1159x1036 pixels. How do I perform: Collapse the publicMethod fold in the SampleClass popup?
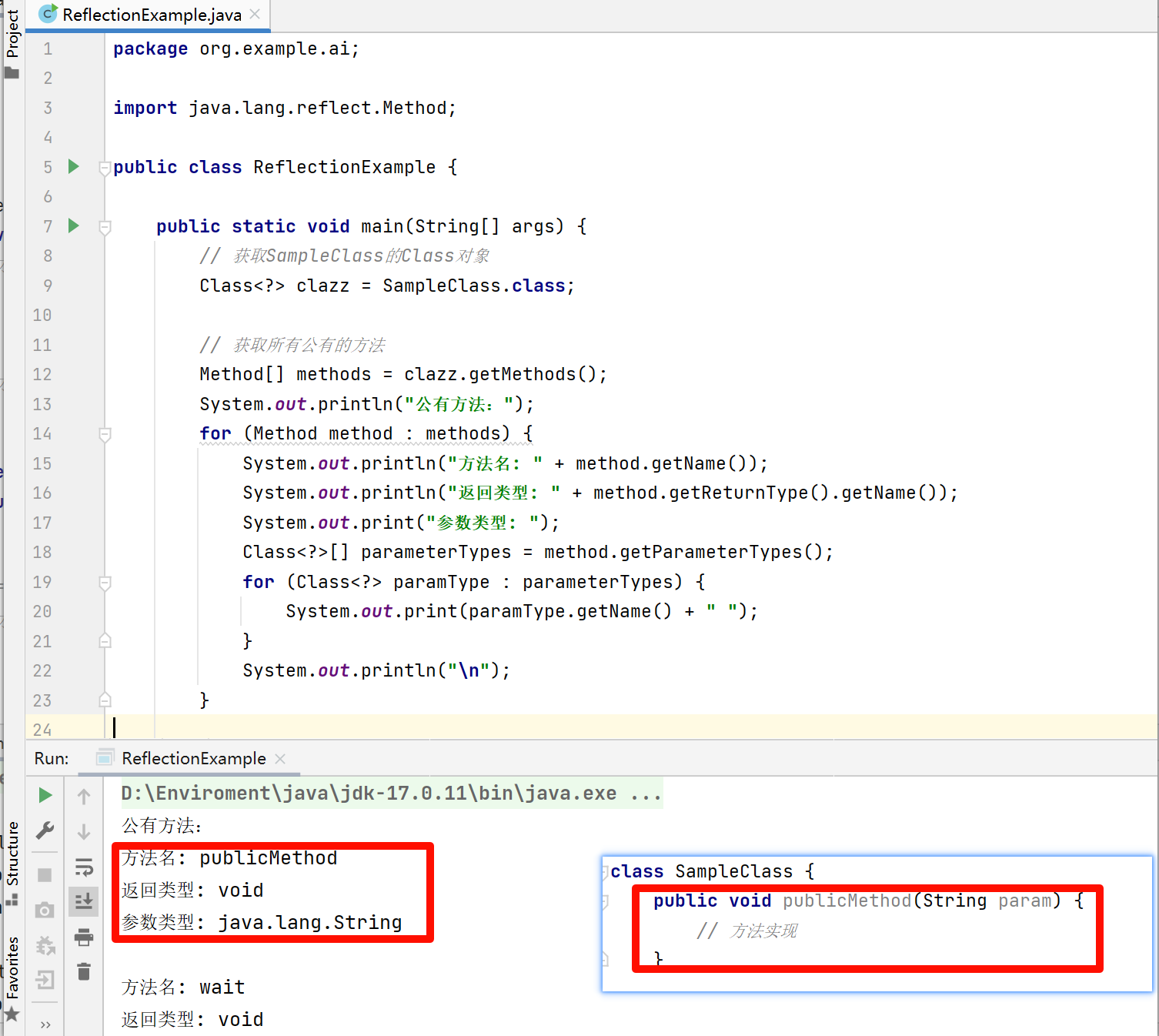[606, 901]
